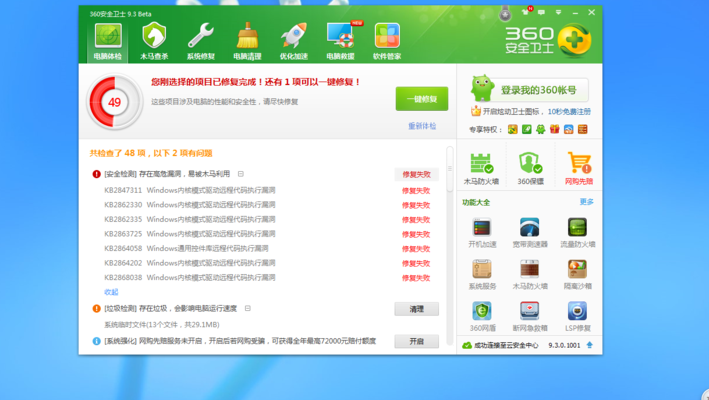Click the score gauge showing 49
The image size is (709, 400).
tap(115, 102)
